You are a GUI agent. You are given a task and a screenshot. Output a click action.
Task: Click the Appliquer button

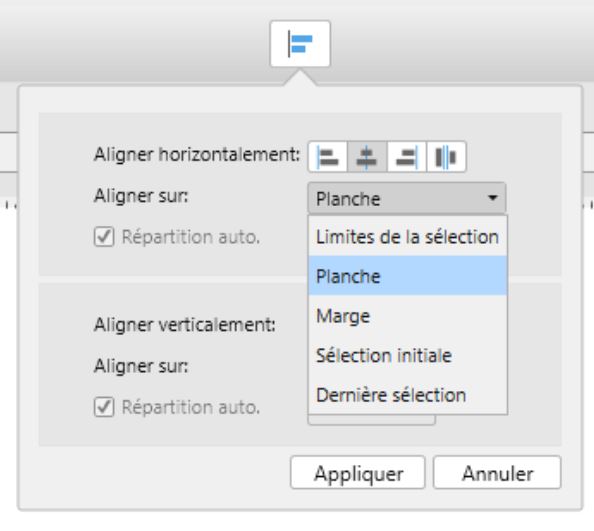coord(358,473)
